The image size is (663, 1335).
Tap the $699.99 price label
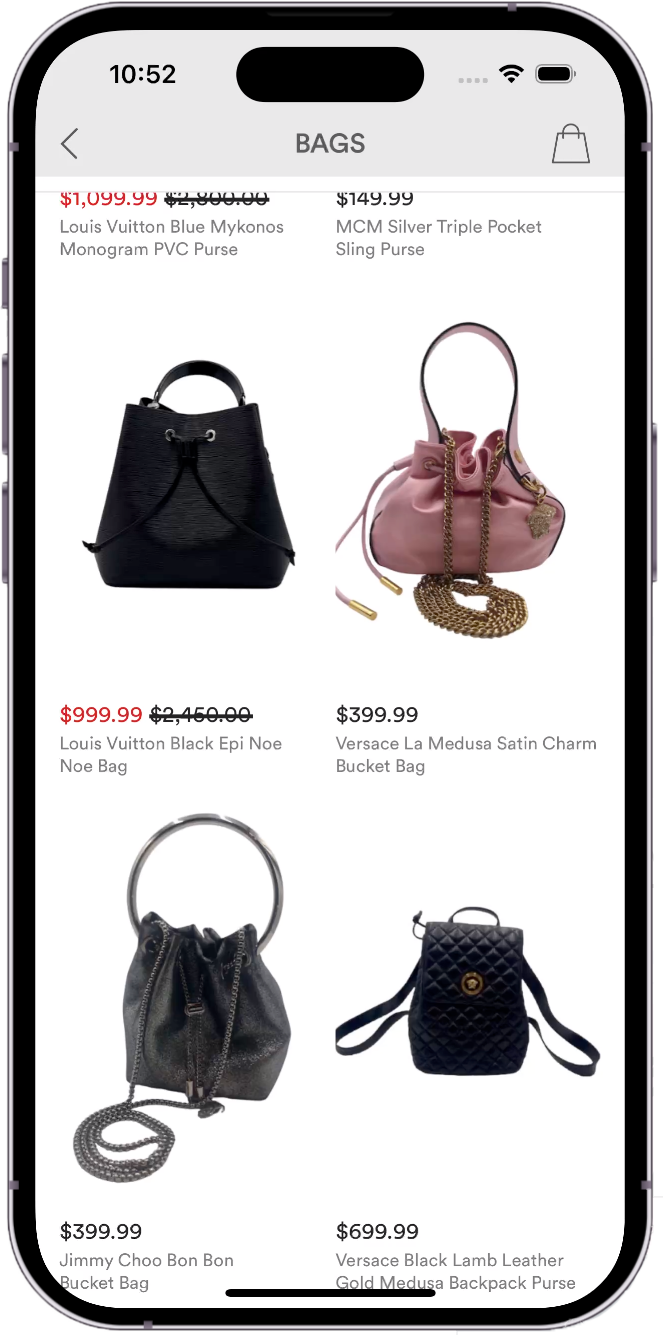(377, 1231)
